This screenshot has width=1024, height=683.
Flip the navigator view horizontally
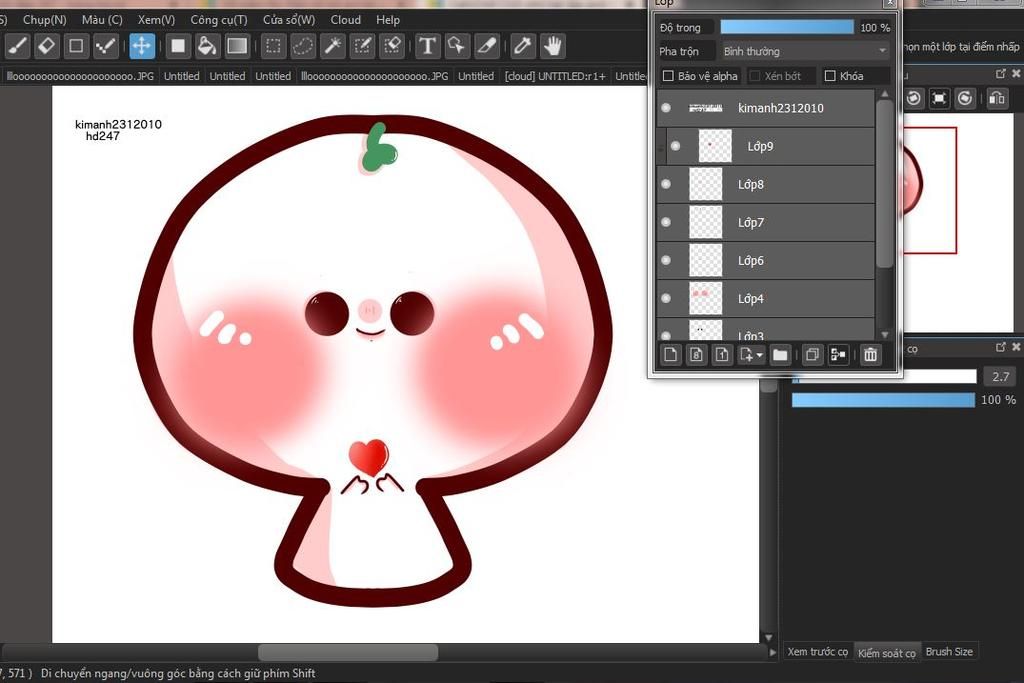997,99
